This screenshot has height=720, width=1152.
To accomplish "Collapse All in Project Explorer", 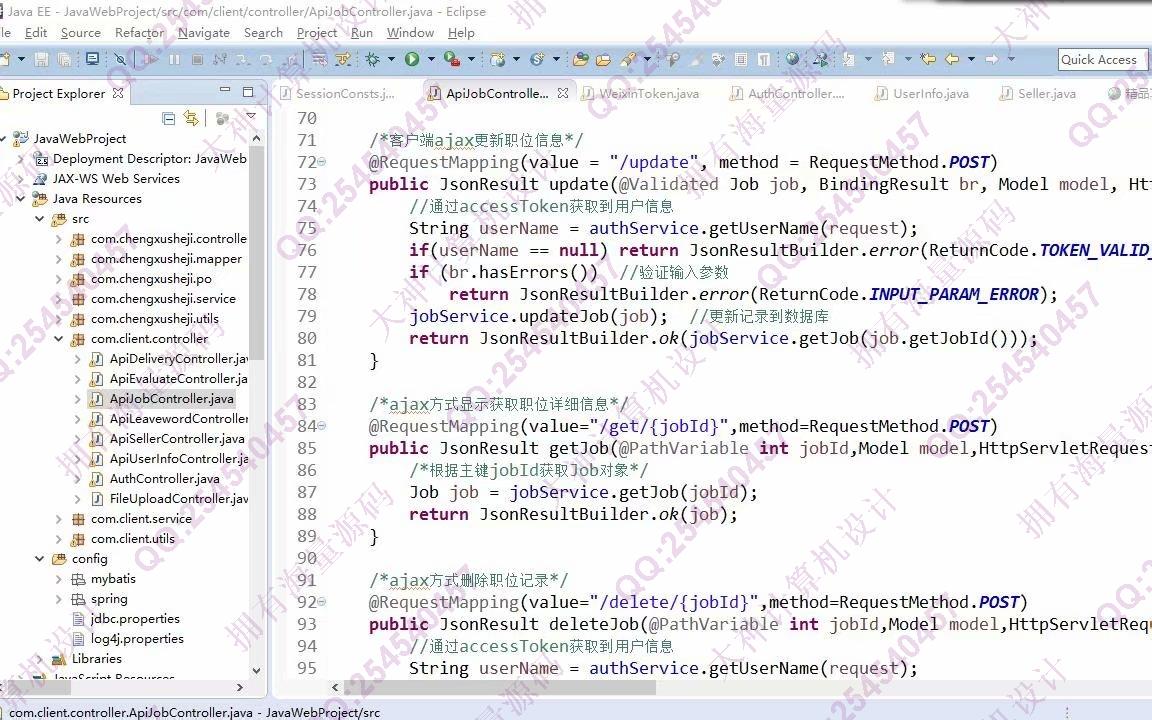I will [x=168, y=118].
